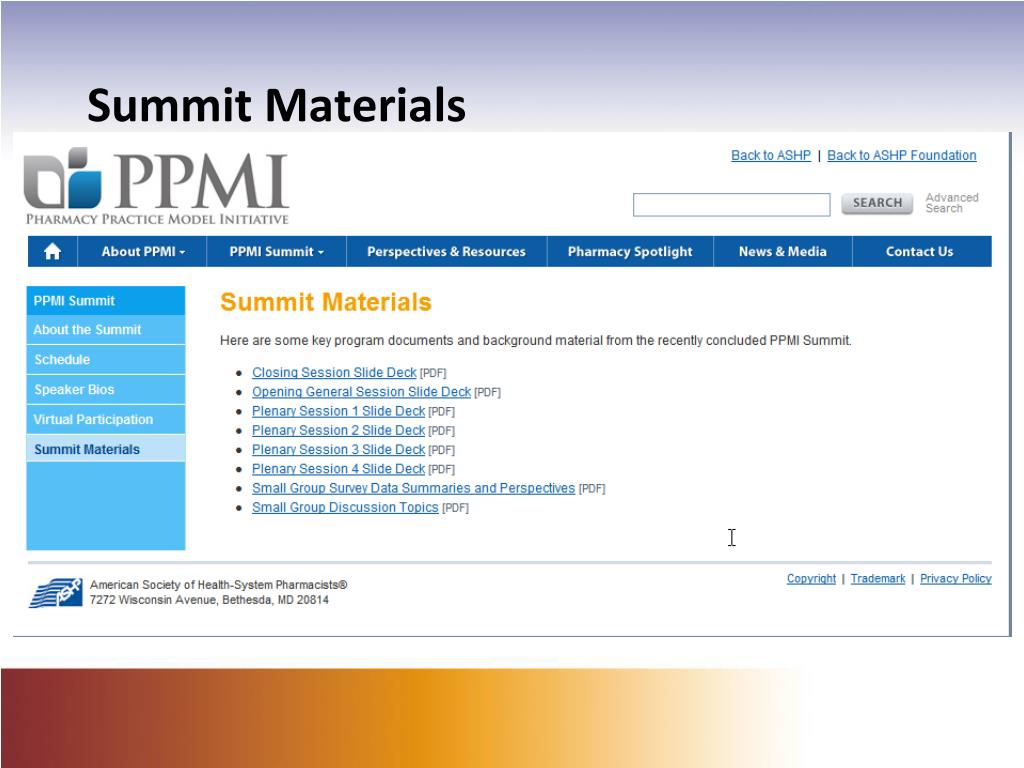Expand the About PPMI dropdown menu

(142, 251)
